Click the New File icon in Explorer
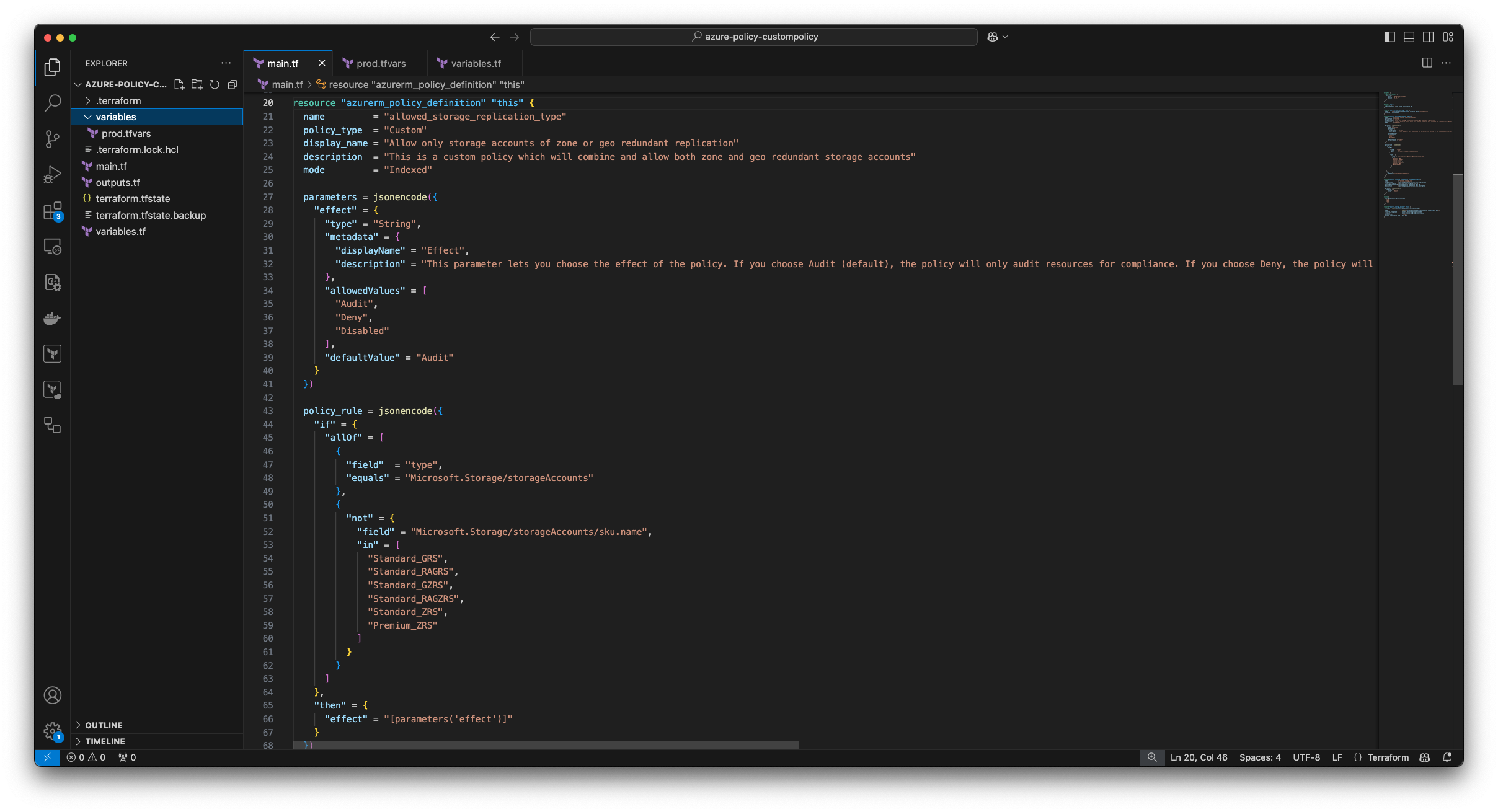The width and height of the screenshot is (1498, 812). 179,84
